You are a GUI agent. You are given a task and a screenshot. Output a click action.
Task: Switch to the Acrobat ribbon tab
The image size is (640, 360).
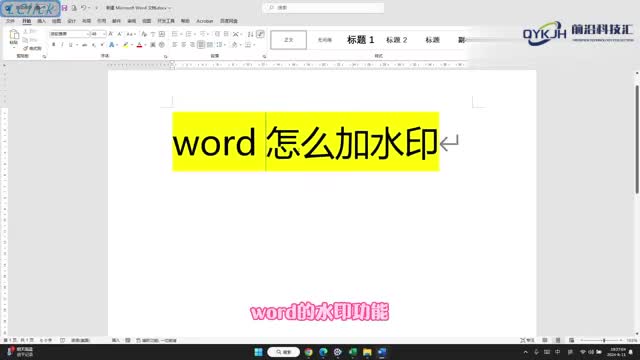pos(205,21)
